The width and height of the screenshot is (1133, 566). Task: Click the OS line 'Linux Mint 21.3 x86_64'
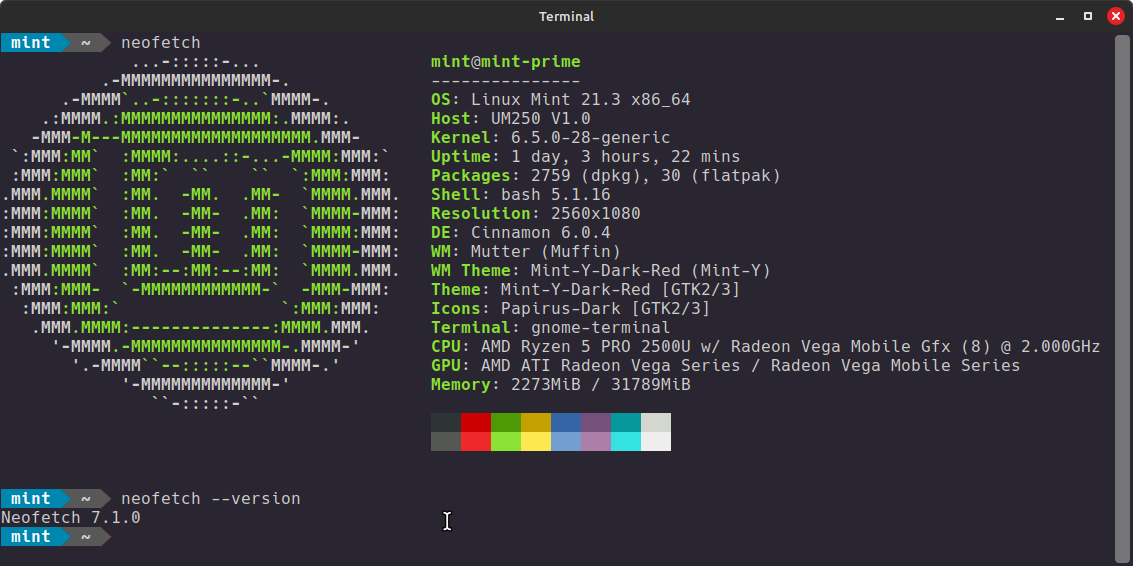coord(580,99)
